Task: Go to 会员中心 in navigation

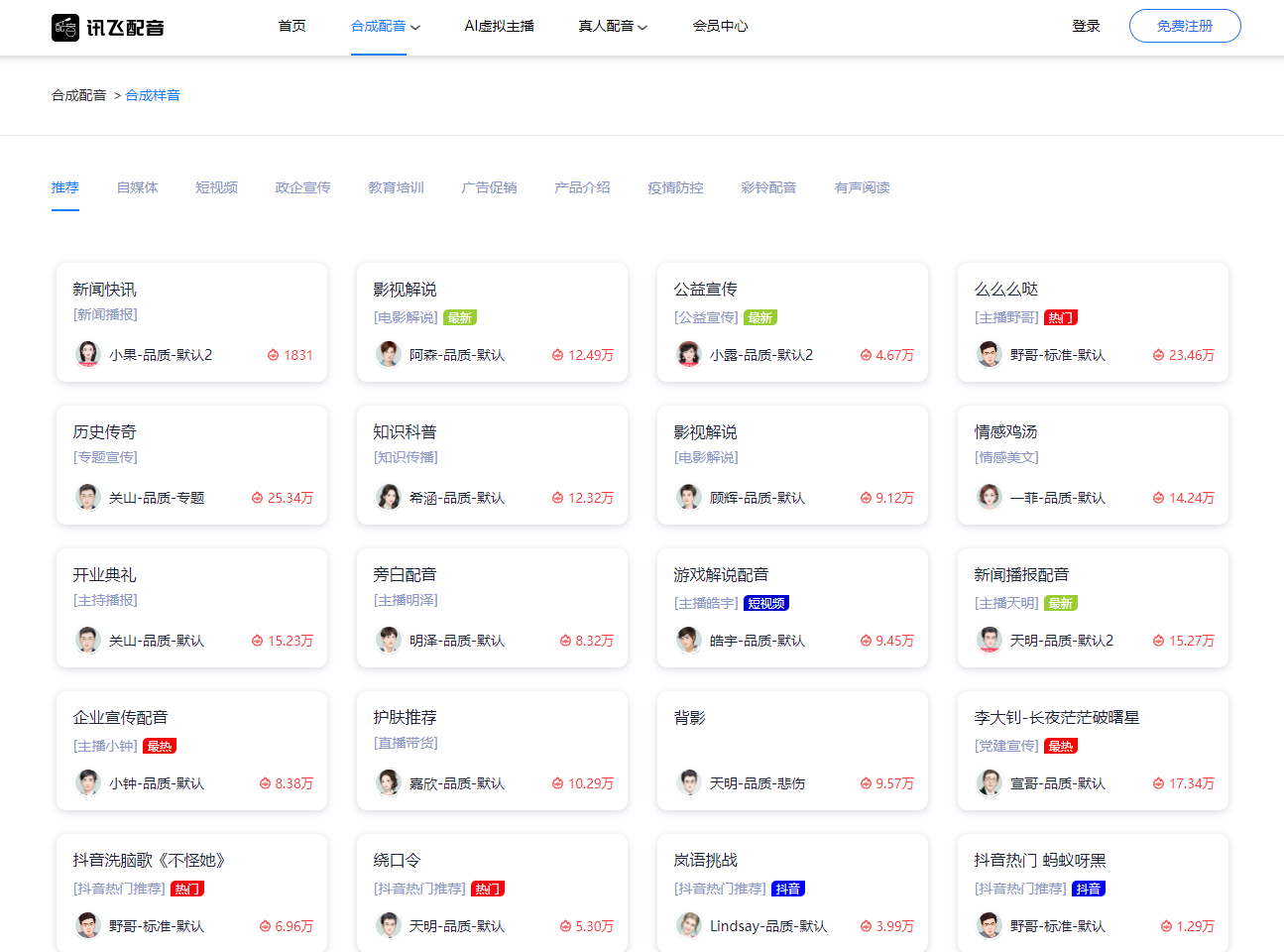Action: (x=720, y=26)
